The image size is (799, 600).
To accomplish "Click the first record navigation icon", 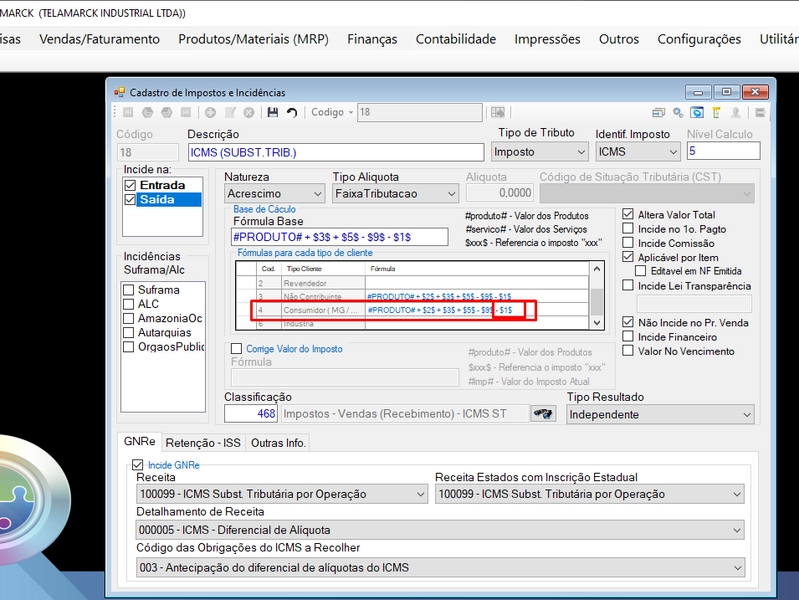I will pyautogui.click(x=128, y=112).
